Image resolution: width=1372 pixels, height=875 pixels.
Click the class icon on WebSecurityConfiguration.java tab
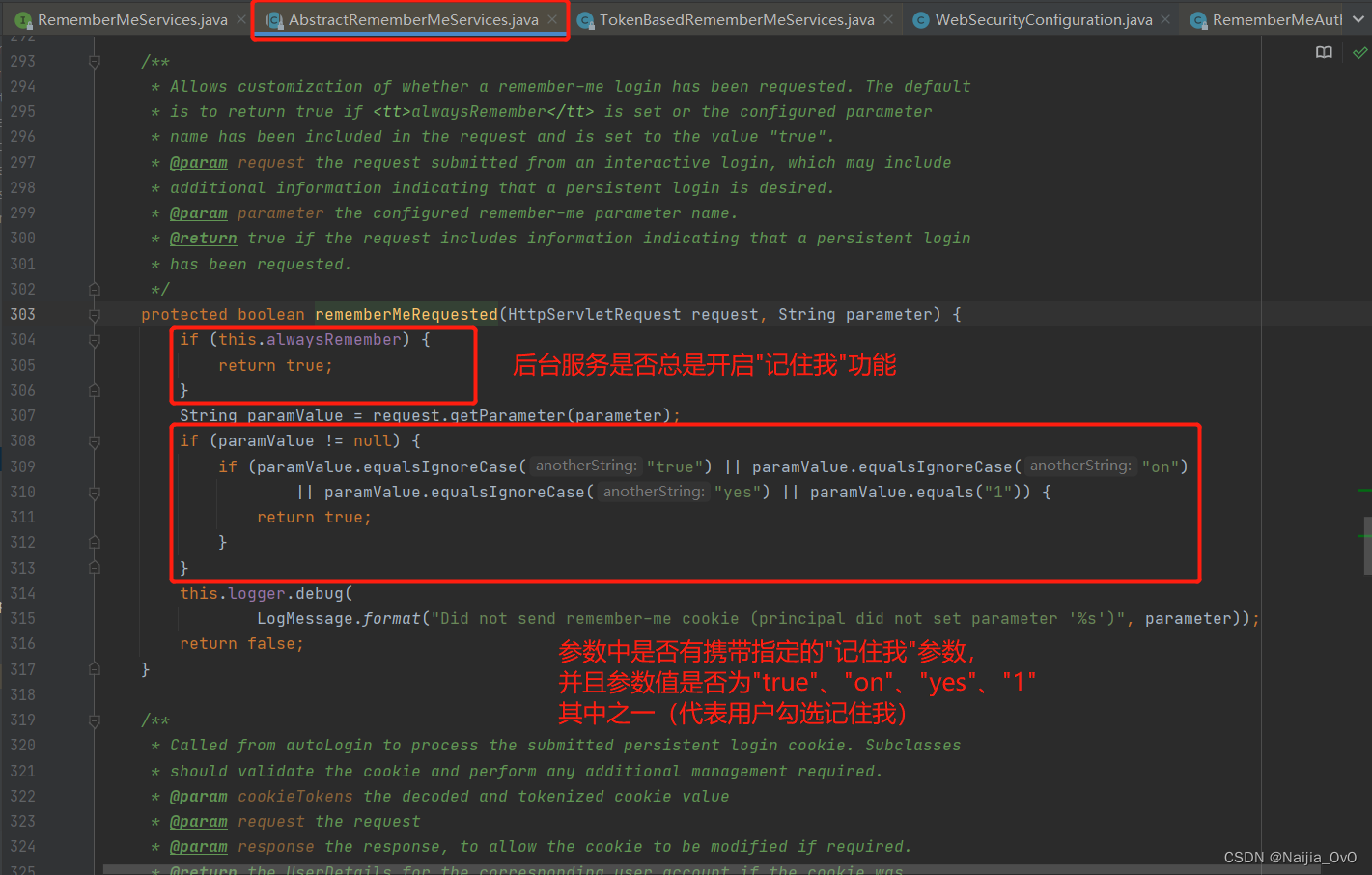pos(921,20)
